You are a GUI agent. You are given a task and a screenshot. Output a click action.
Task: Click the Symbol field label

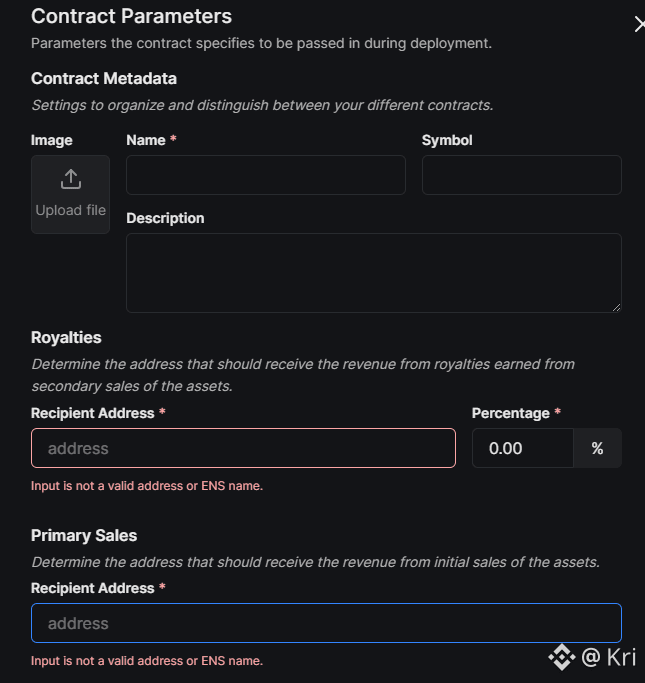[447, 140]
